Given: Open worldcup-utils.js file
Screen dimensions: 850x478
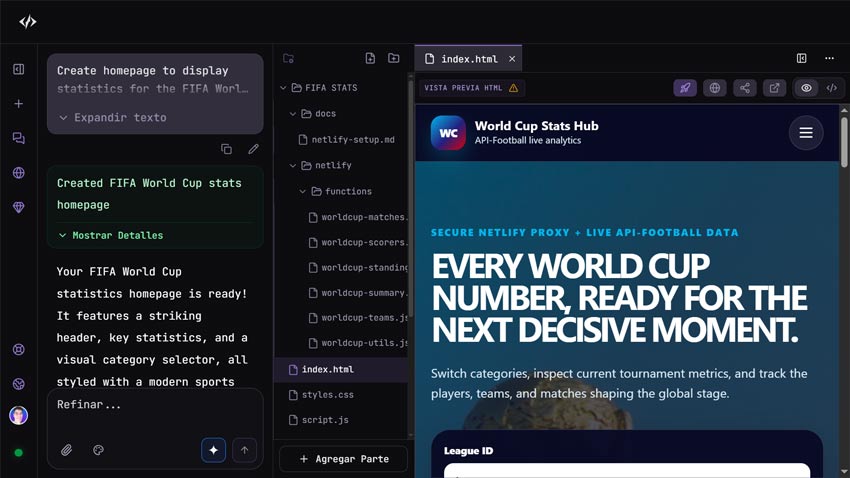Looking at the screenshot, I should [x=358, y=343].
